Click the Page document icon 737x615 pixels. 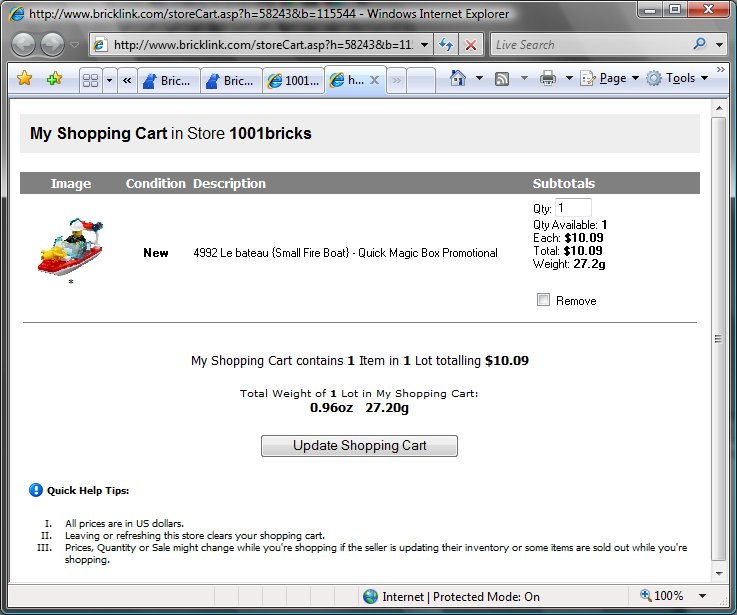(x=588, y=78)
